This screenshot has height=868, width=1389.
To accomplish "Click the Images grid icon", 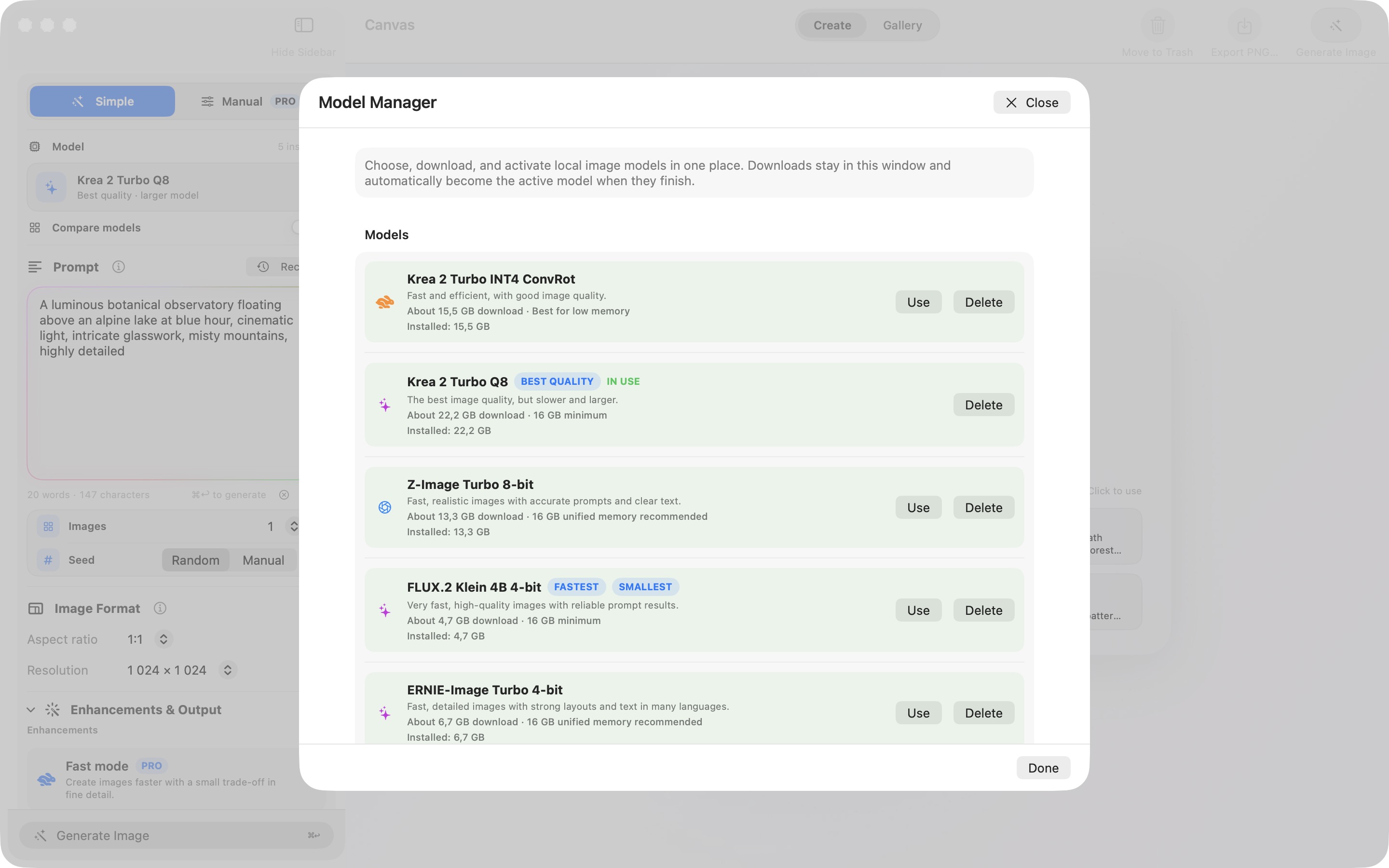I will point(48,527).
